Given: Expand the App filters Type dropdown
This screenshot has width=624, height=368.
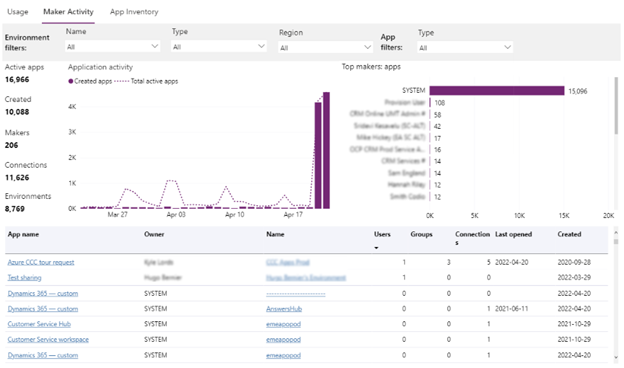Looking at the screenshot, I should click(x=465, y=48).
